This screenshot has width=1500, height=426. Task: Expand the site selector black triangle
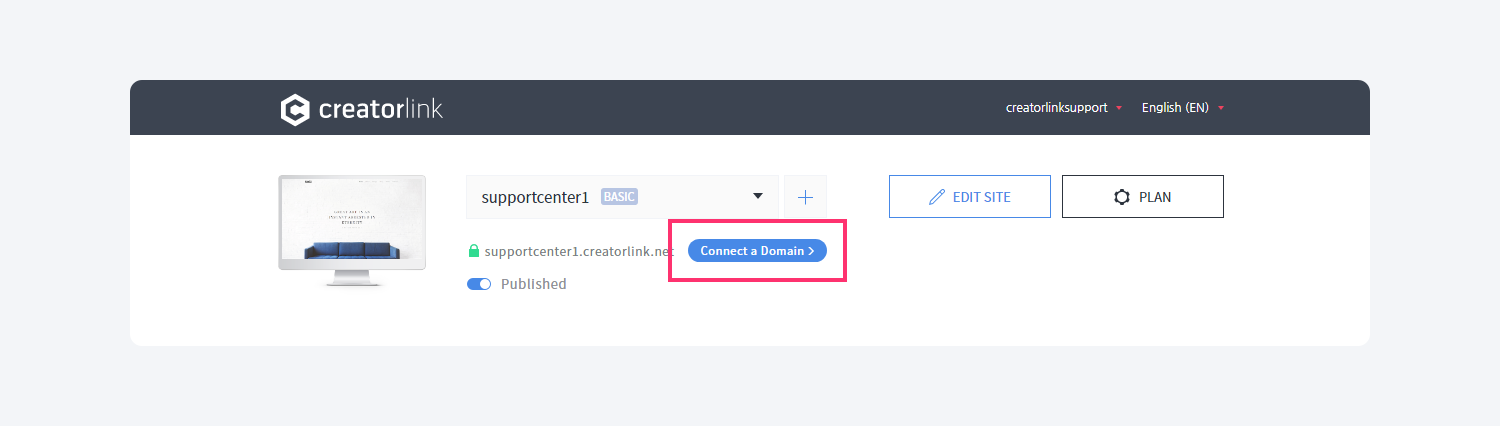pyautogui.click(x=758, y=196)
